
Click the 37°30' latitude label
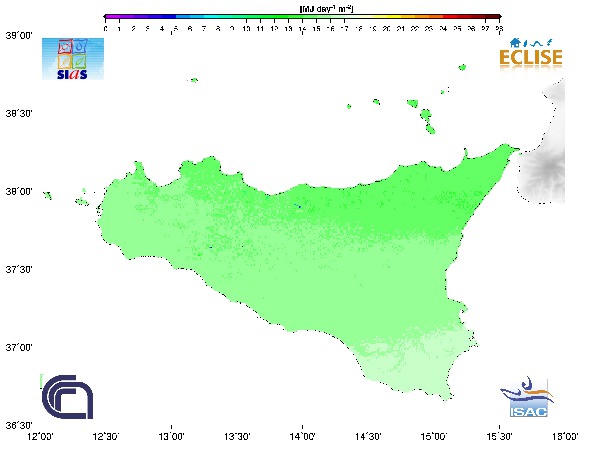pos(19,269)
